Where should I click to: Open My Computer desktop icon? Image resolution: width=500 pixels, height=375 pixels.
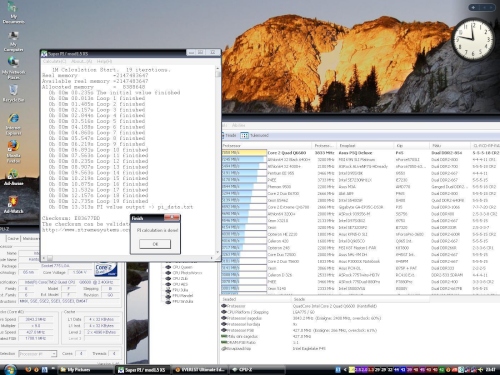click(x=13, y=41)
